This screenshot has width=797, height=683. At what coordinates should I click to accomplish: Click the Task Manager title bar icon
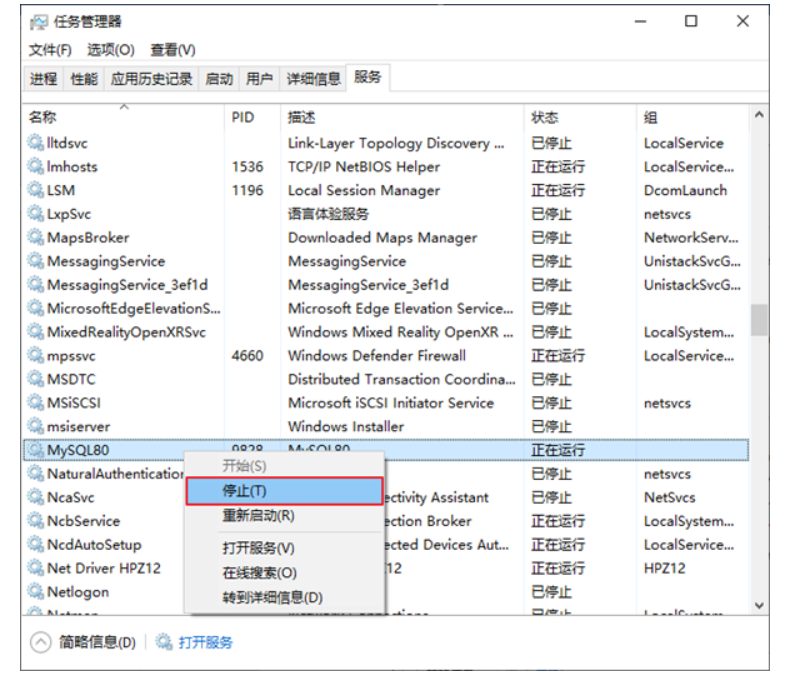click(38, 22)
